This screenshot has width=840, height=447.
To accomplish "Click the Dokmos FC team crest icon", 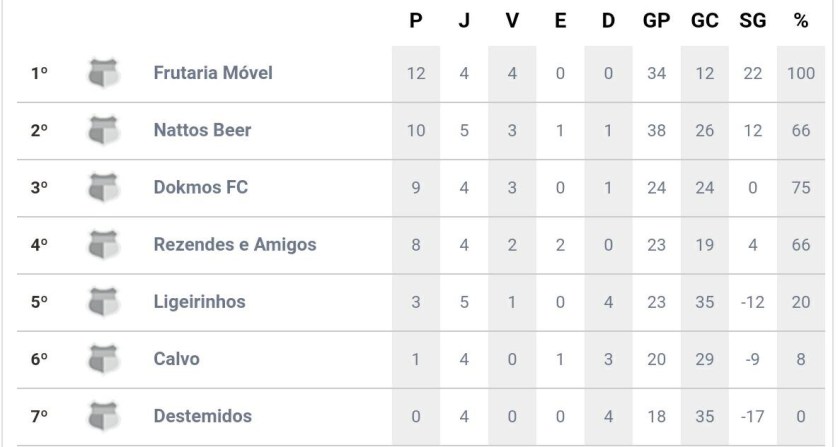I will (103, 187).
